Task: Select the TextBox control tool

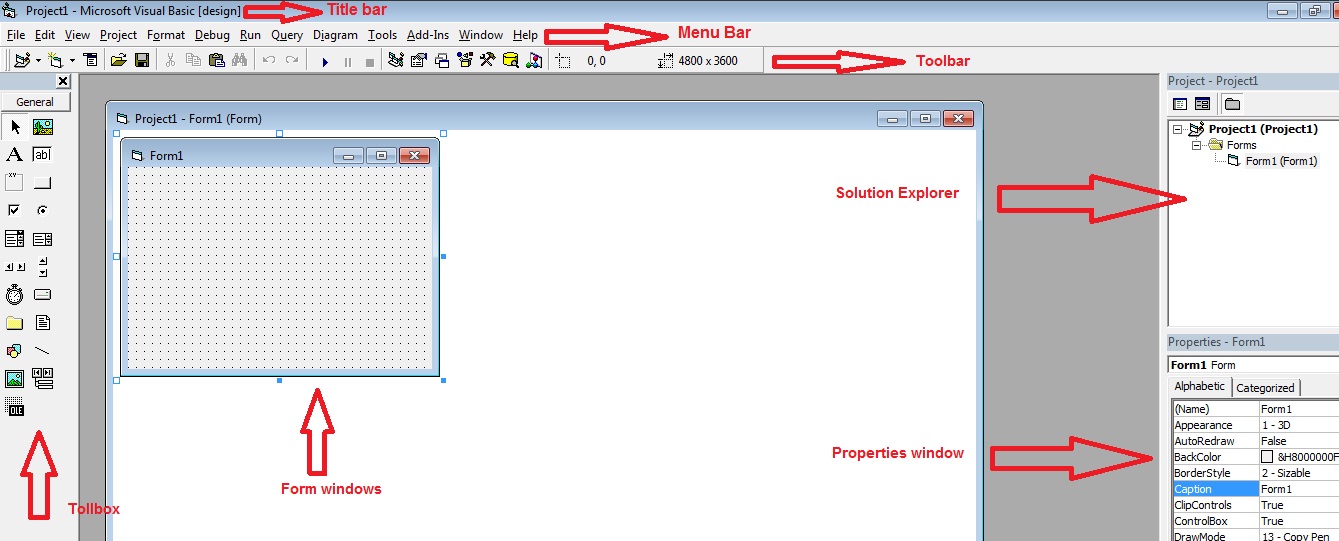Action: [43, 155]
